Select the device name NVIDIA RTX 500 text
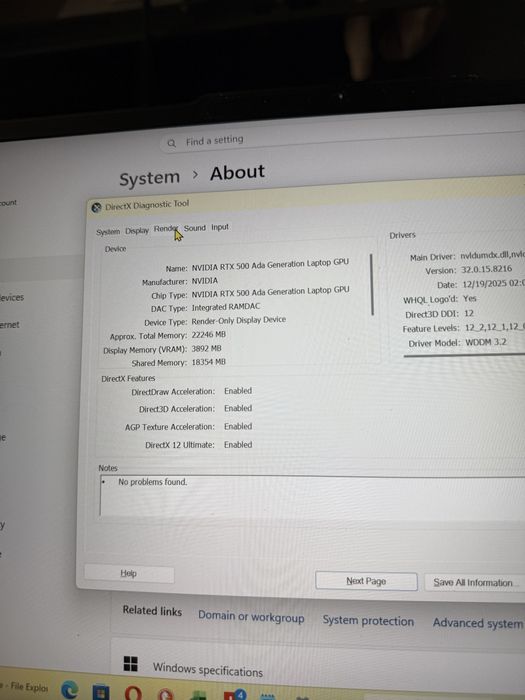 270,265
